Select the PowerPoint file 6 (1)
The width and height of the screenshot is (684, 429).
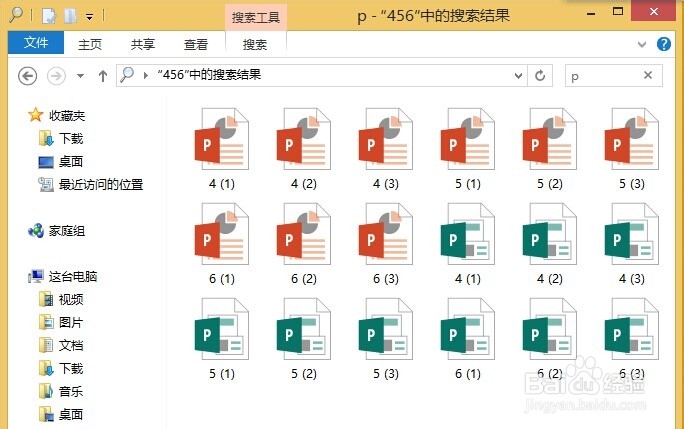[222, 244]
